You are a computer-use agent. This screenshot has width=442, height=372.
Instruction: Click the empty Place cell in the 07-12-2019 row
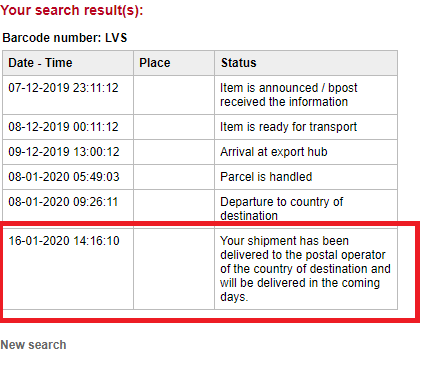point(174,95)
